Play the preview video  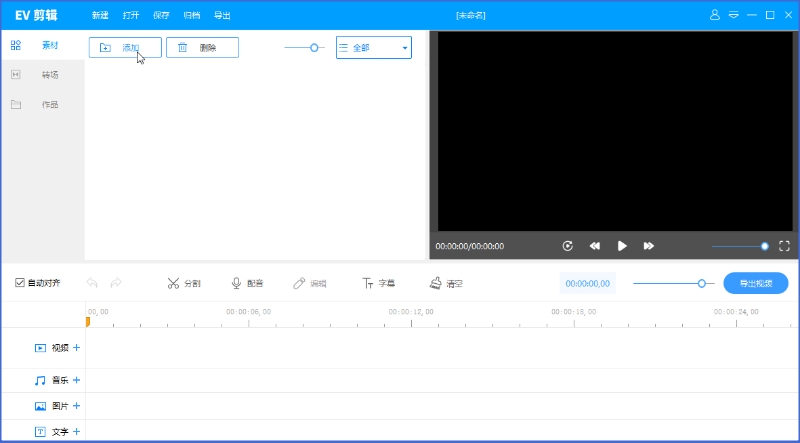point(622,246)
